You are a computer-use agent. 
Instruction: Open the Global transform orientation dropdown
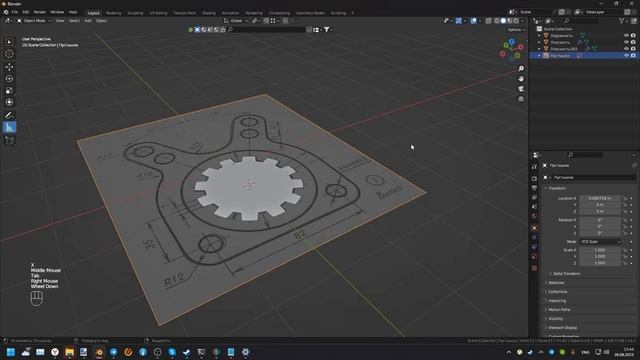point(236,20)
